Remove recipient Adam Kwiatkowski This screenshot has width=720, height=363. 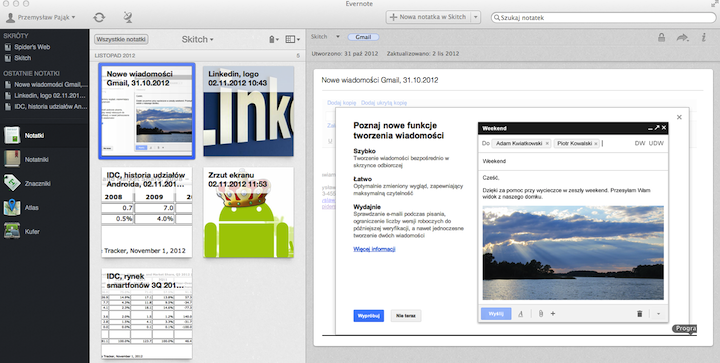[547, 144]
